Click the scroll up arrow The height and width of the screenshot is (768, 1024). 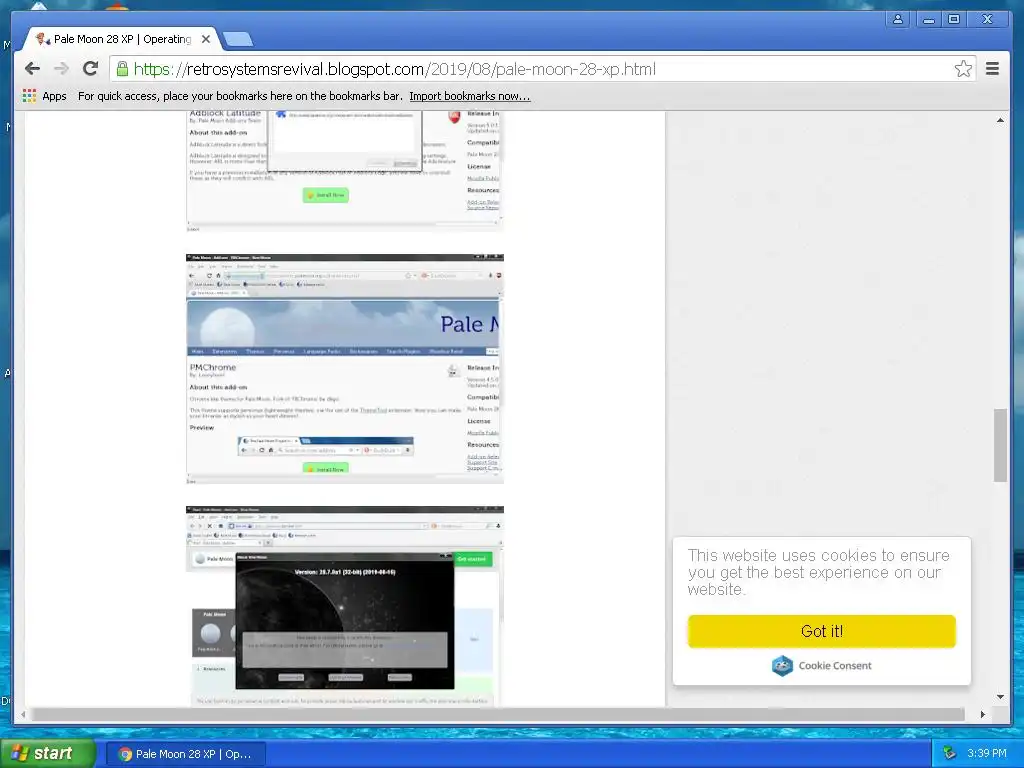click(1000, 120)
